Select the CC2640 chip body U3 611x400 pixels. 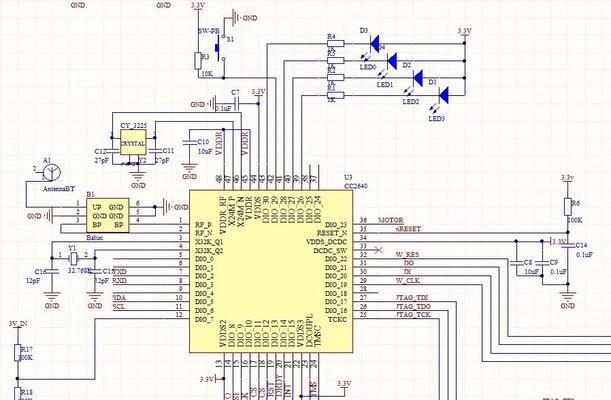[271, 271]
